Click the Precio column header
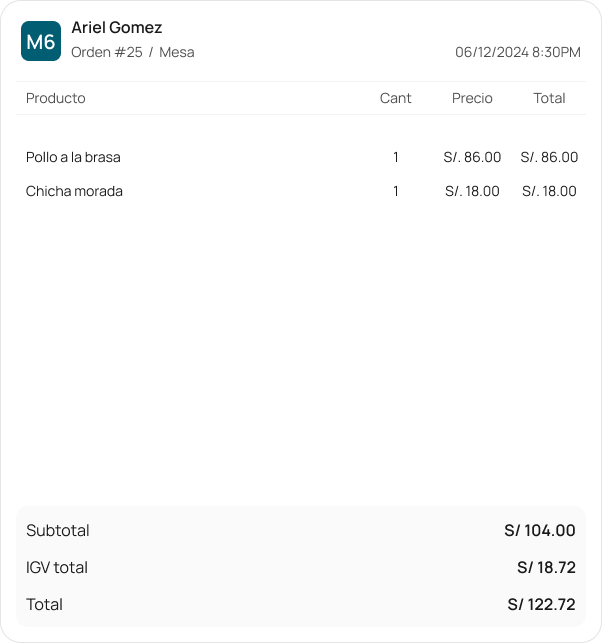This screenshot has height=643, width=602. (472, 98)
